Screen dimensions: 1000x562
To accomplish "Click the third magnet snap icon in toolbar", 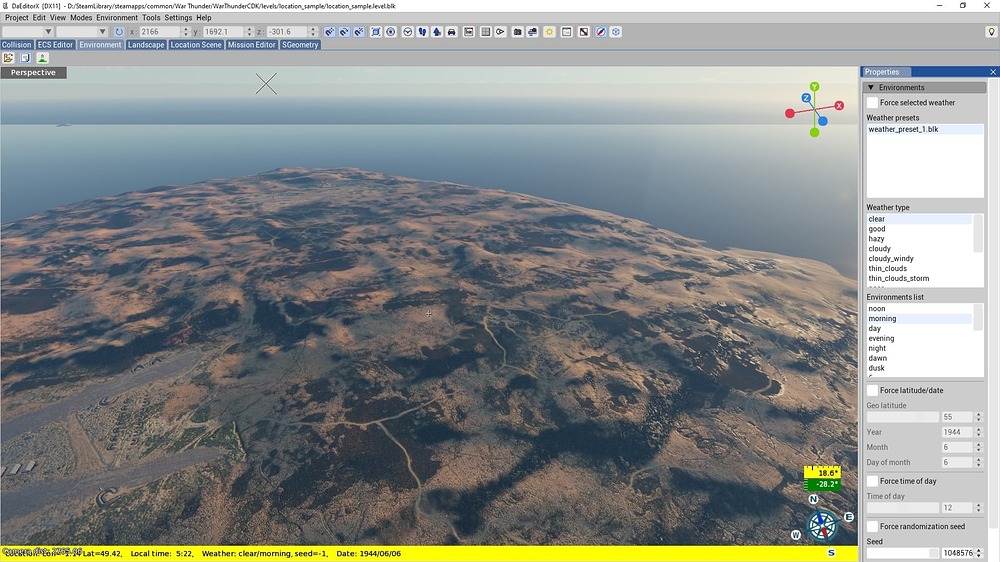I will pos(359,31).
